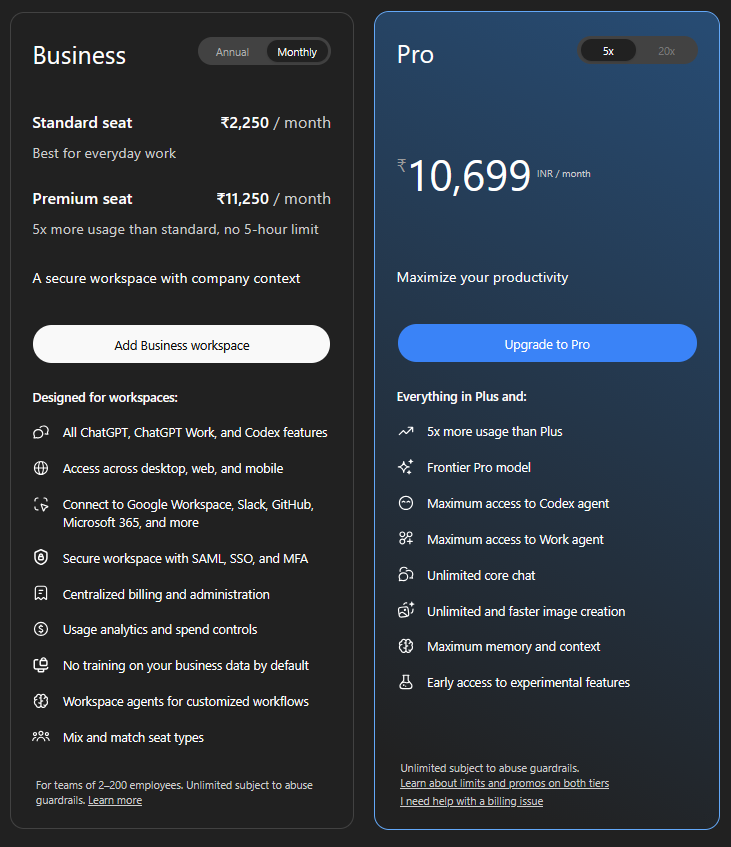Click A secure workspace with company context
The height and width of the screenshot is (847, 731).
166,279
